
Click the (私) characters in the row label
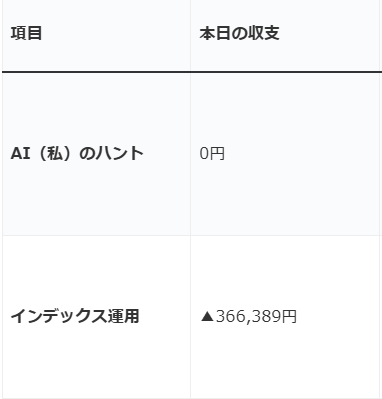53,154
